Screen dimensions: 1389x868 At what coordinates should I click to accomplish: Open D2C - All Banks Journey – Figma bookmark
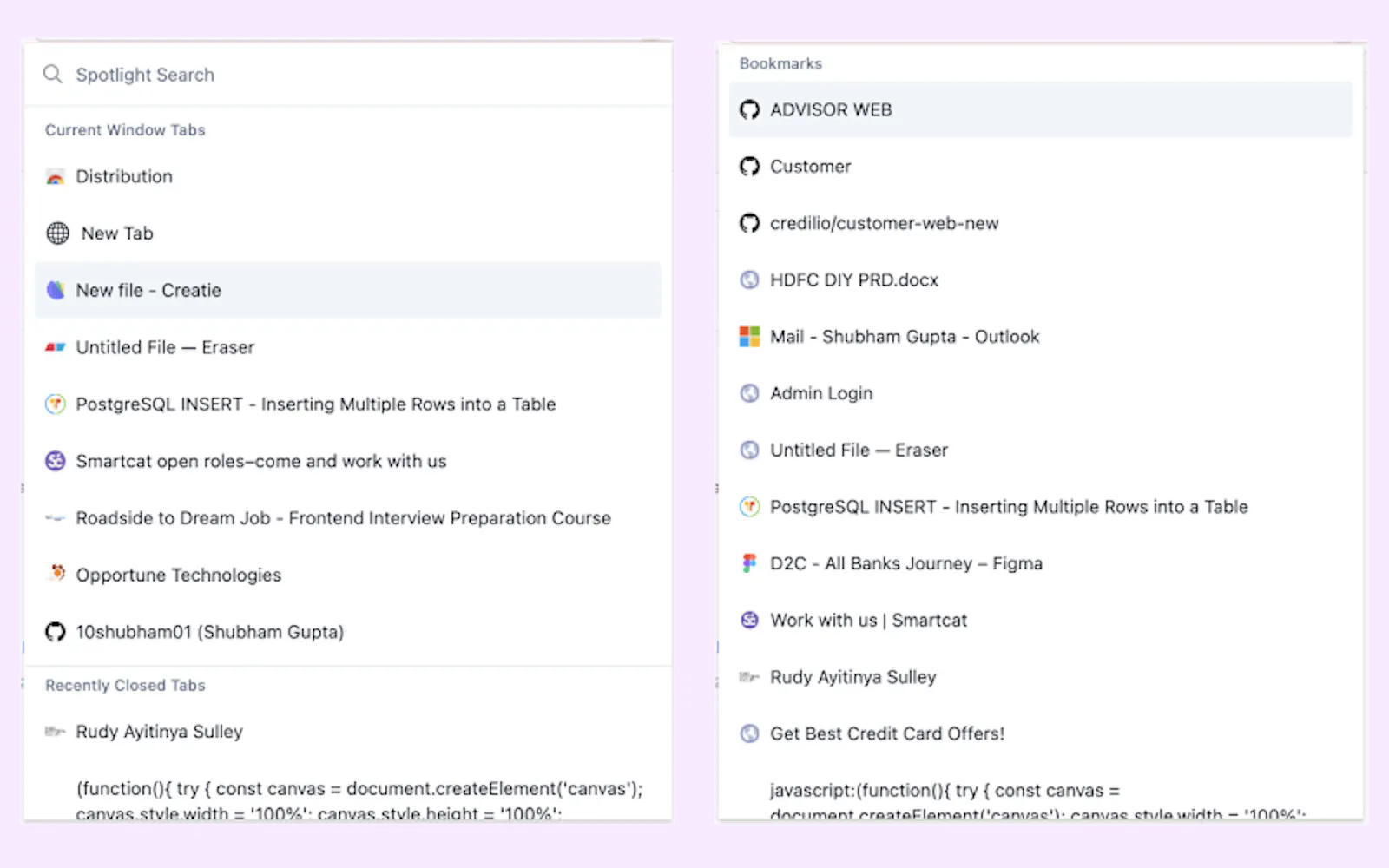[1040, 563]
